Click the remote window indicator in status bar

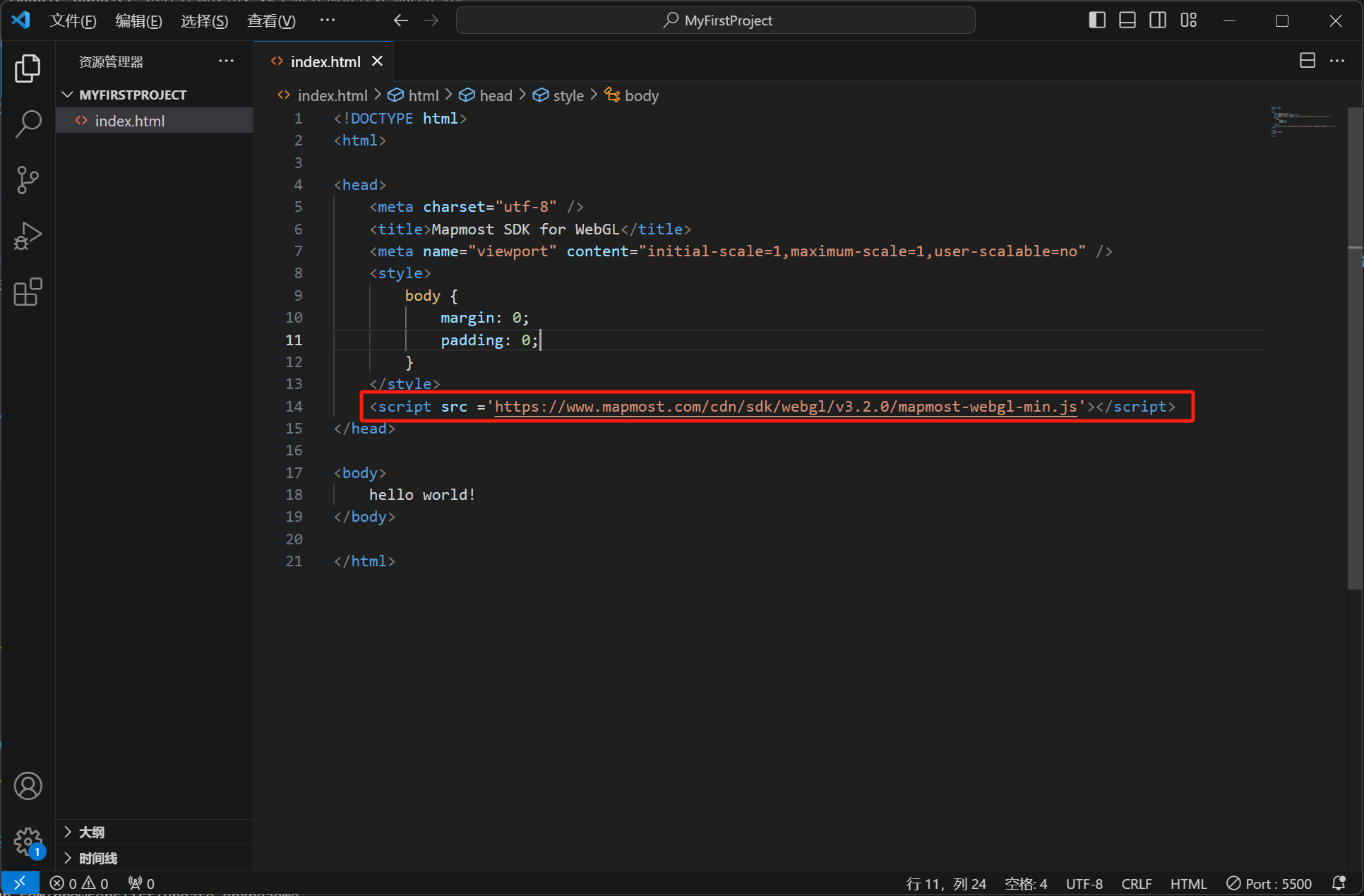point(20,883)
